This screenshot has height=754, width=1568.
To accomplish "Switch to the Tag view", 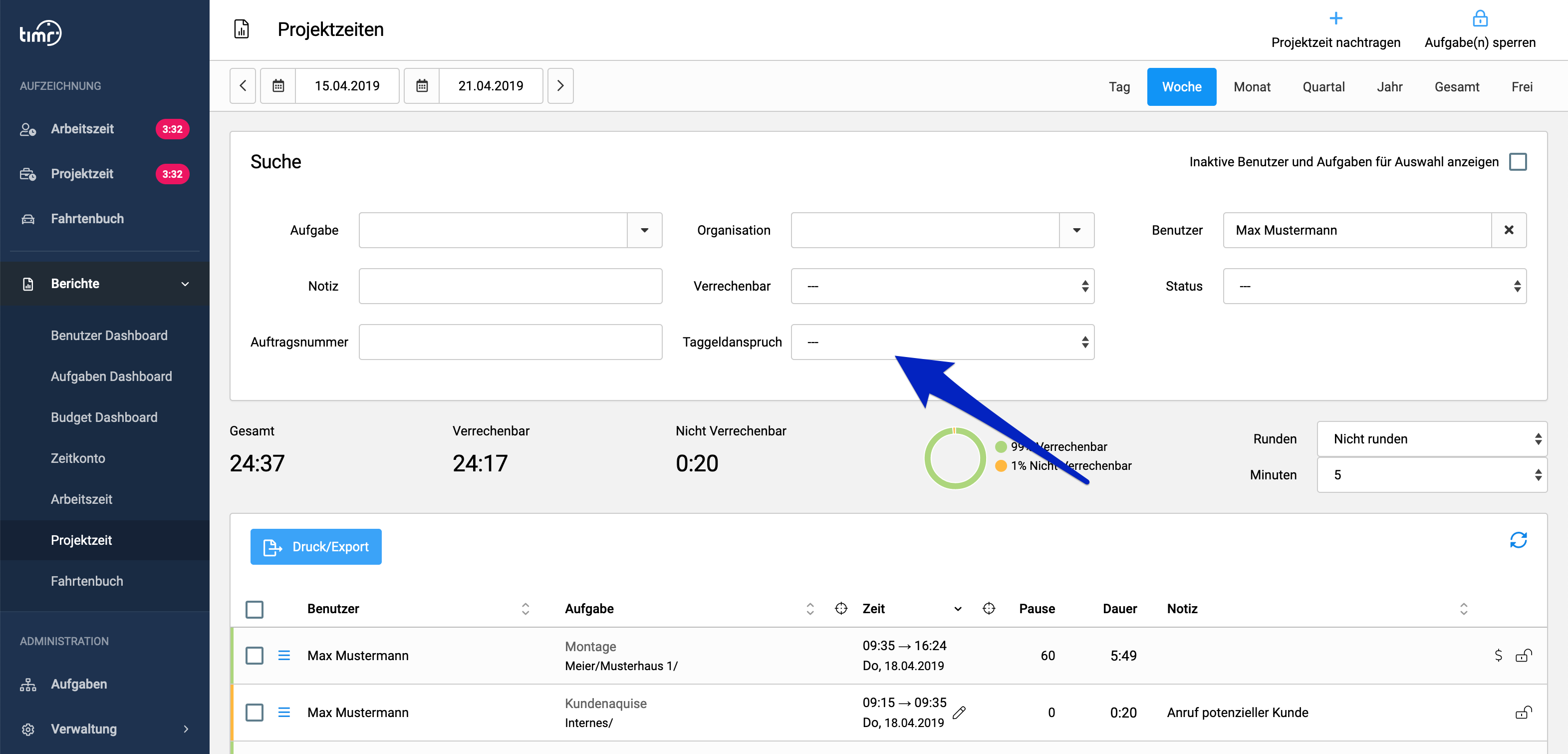I will (1119, 86).
